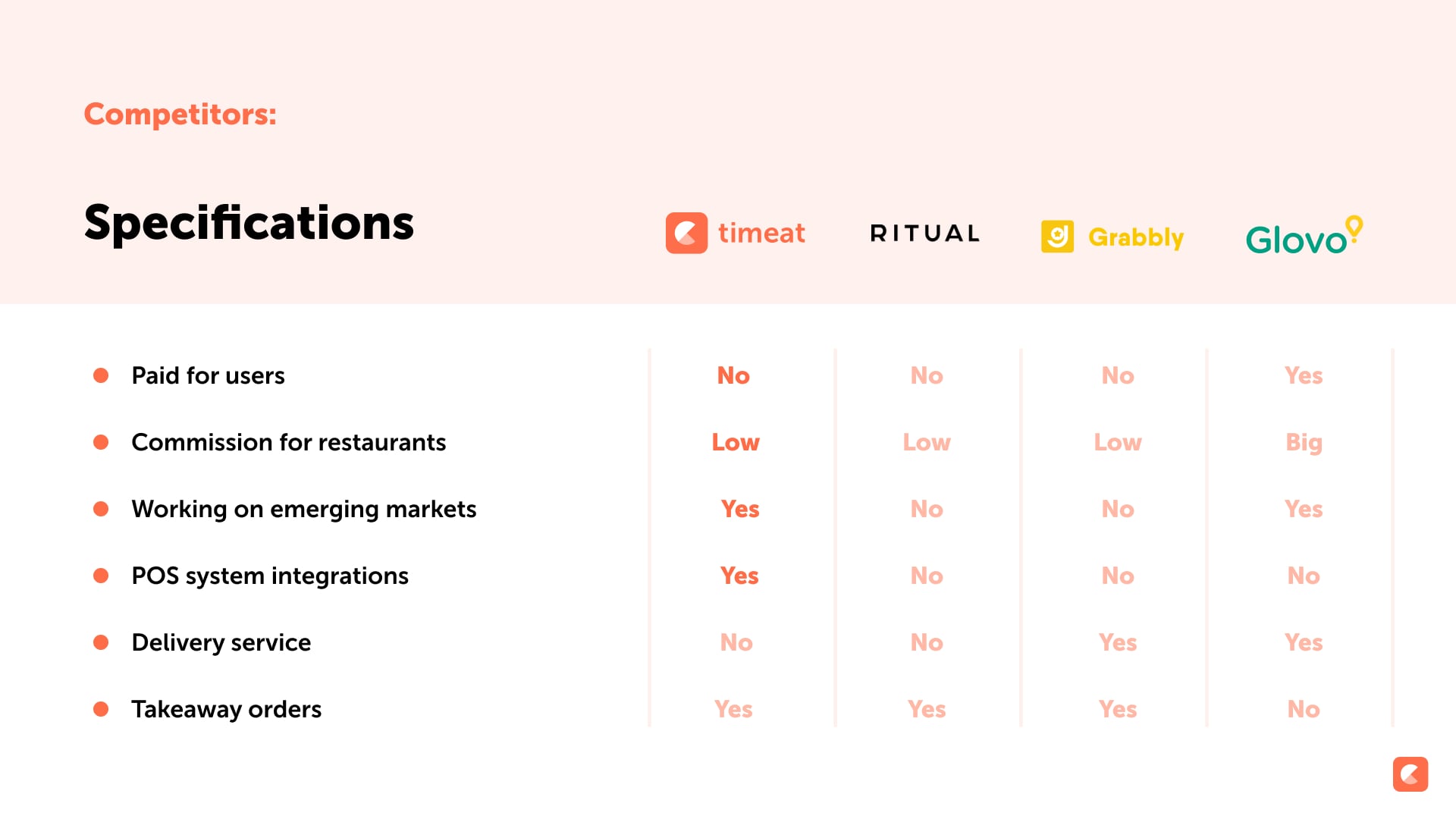
Task: Click the Glovo logo
Action: pyautogui.click(x=1304, y=237)
